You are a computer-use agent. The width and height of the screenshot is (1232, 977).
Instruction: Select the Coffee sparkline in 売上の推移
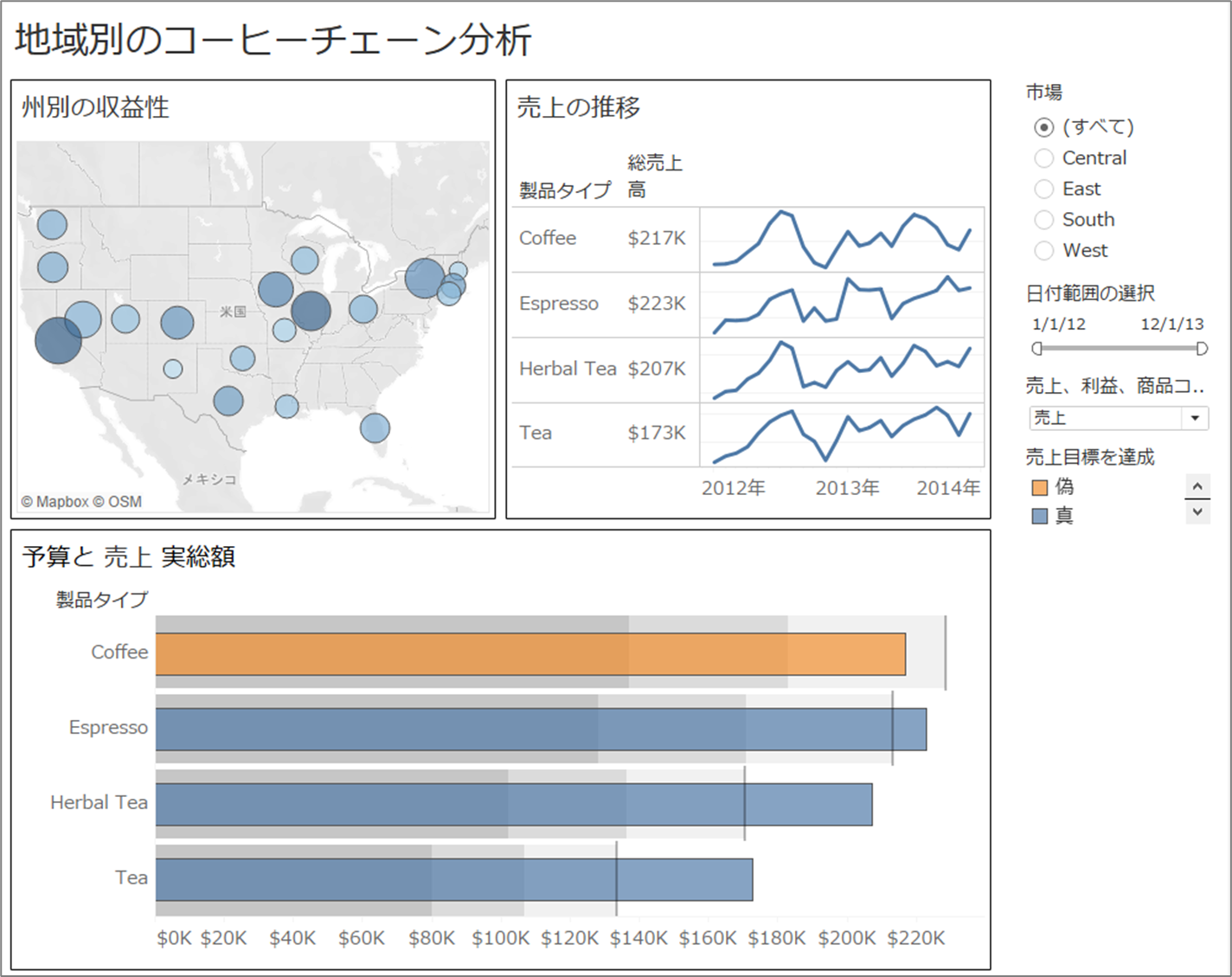(844, 239)
